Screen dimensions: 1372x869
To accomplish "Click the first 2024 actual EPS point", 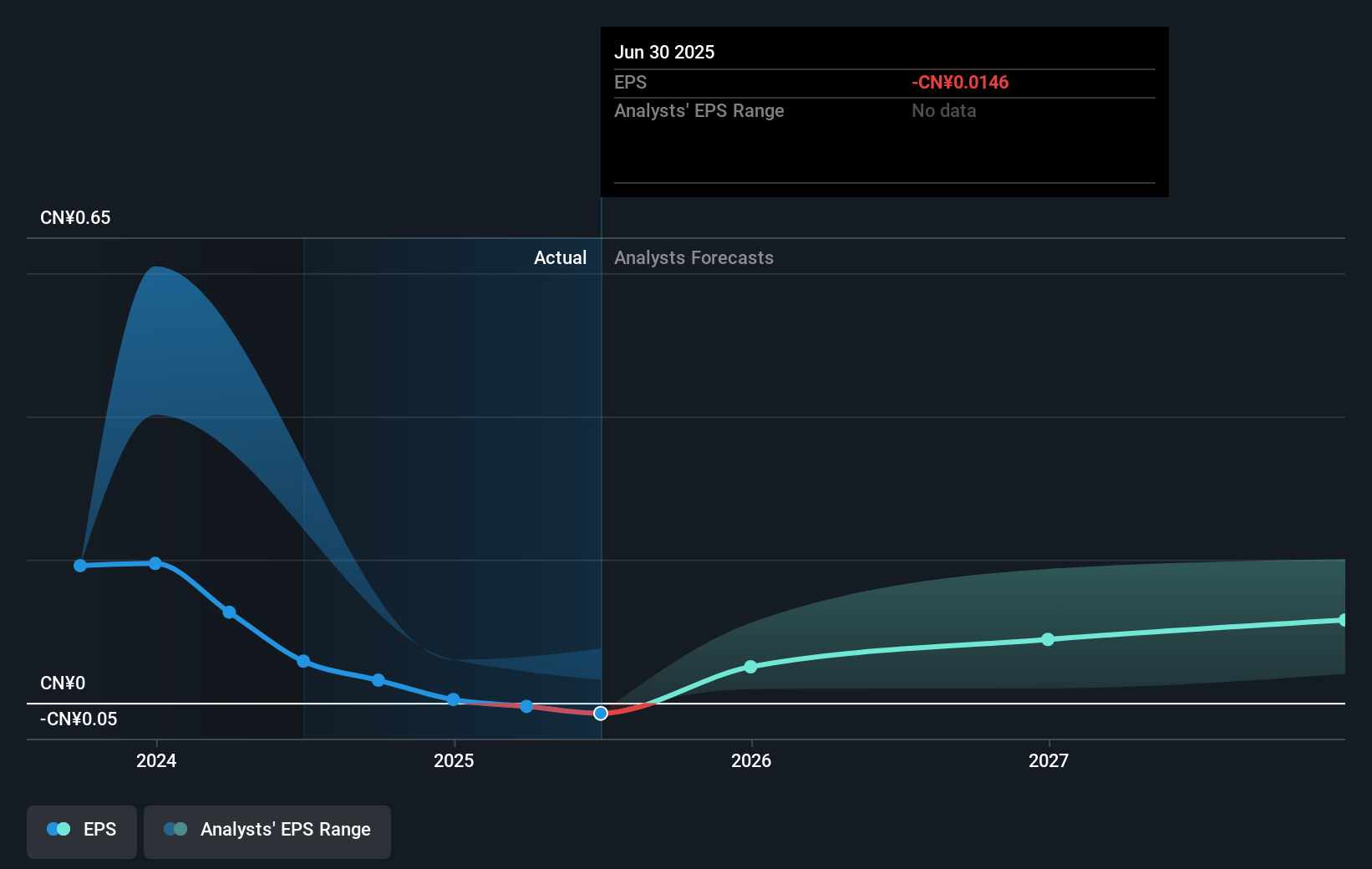I will click(80, 565).
